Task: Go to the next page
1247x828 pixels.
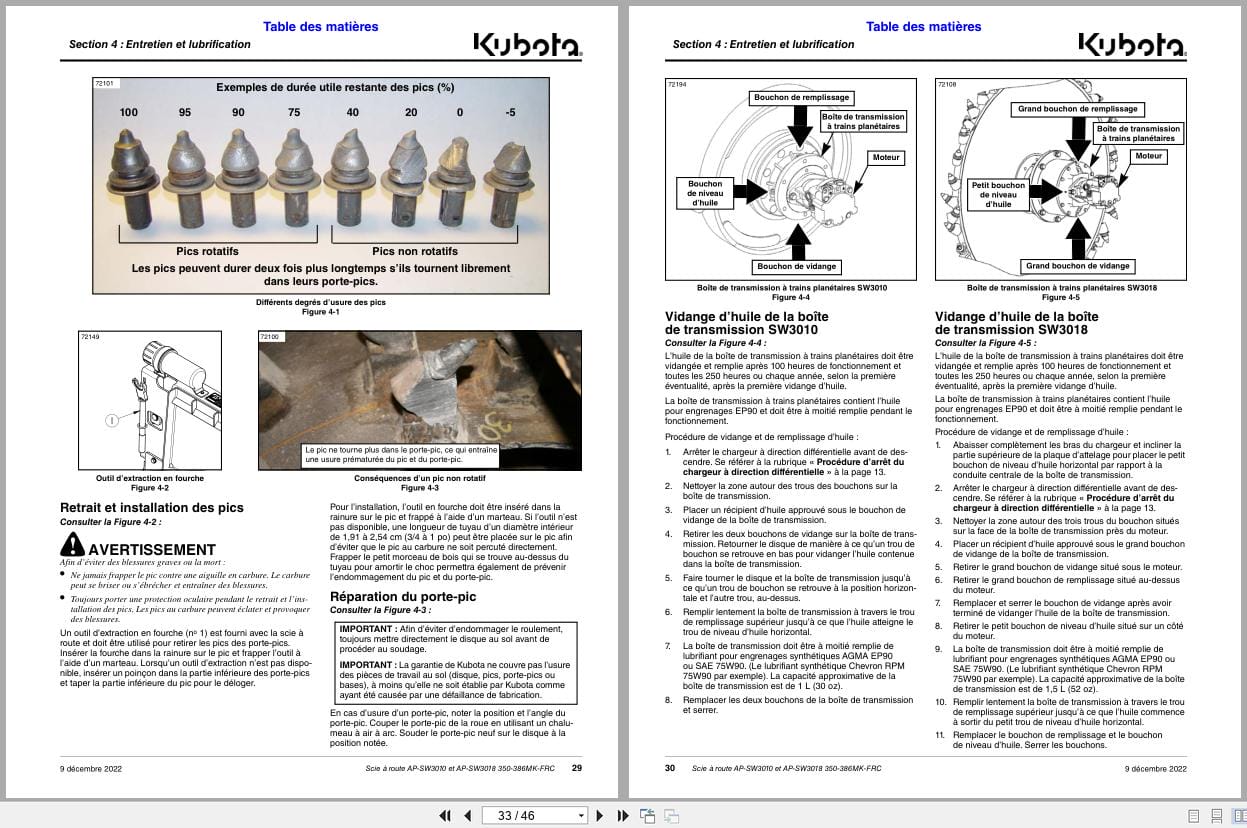Action: (x=599, y=815)
